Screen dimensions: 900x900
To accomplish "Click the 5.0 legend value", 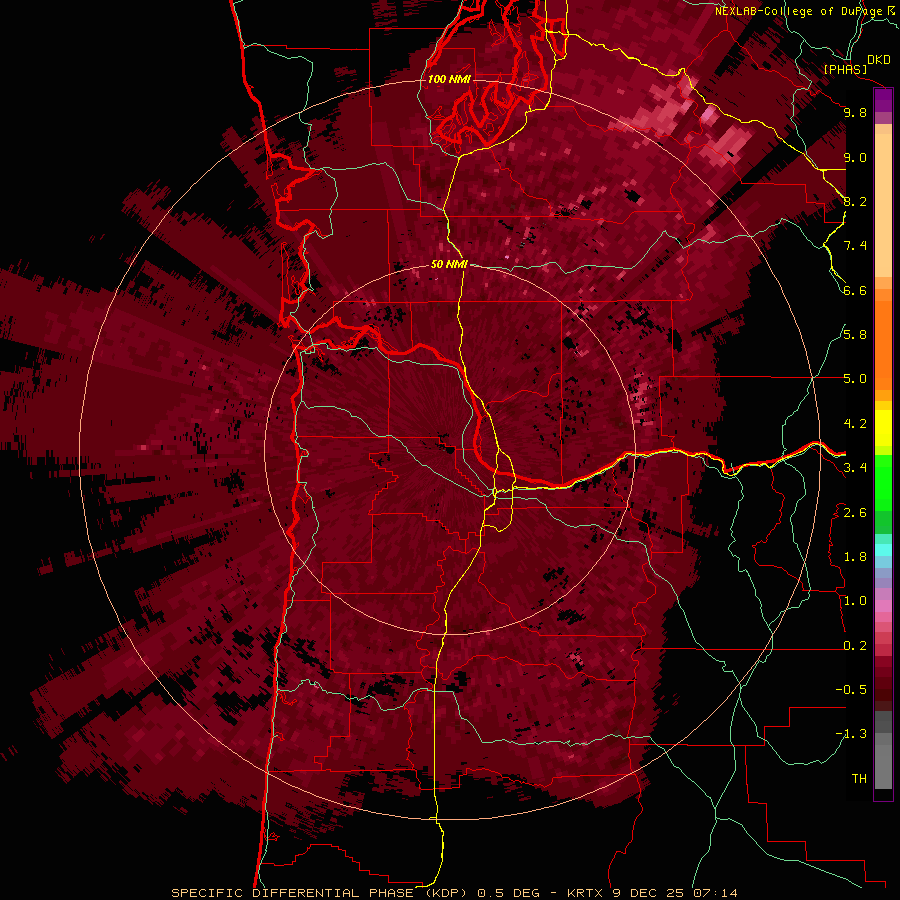I will pyautogui.click(x=855, y=379).
